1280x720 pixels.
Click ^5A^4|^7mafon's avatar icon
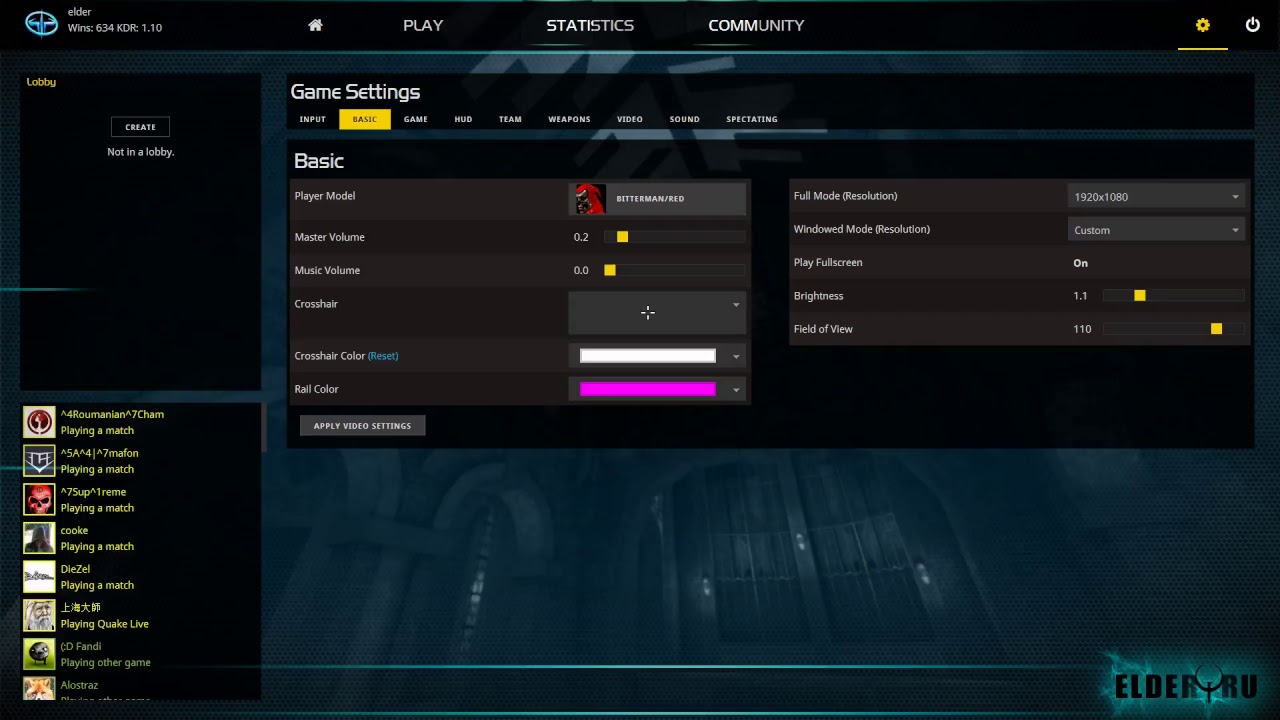(x=39, y=461)
